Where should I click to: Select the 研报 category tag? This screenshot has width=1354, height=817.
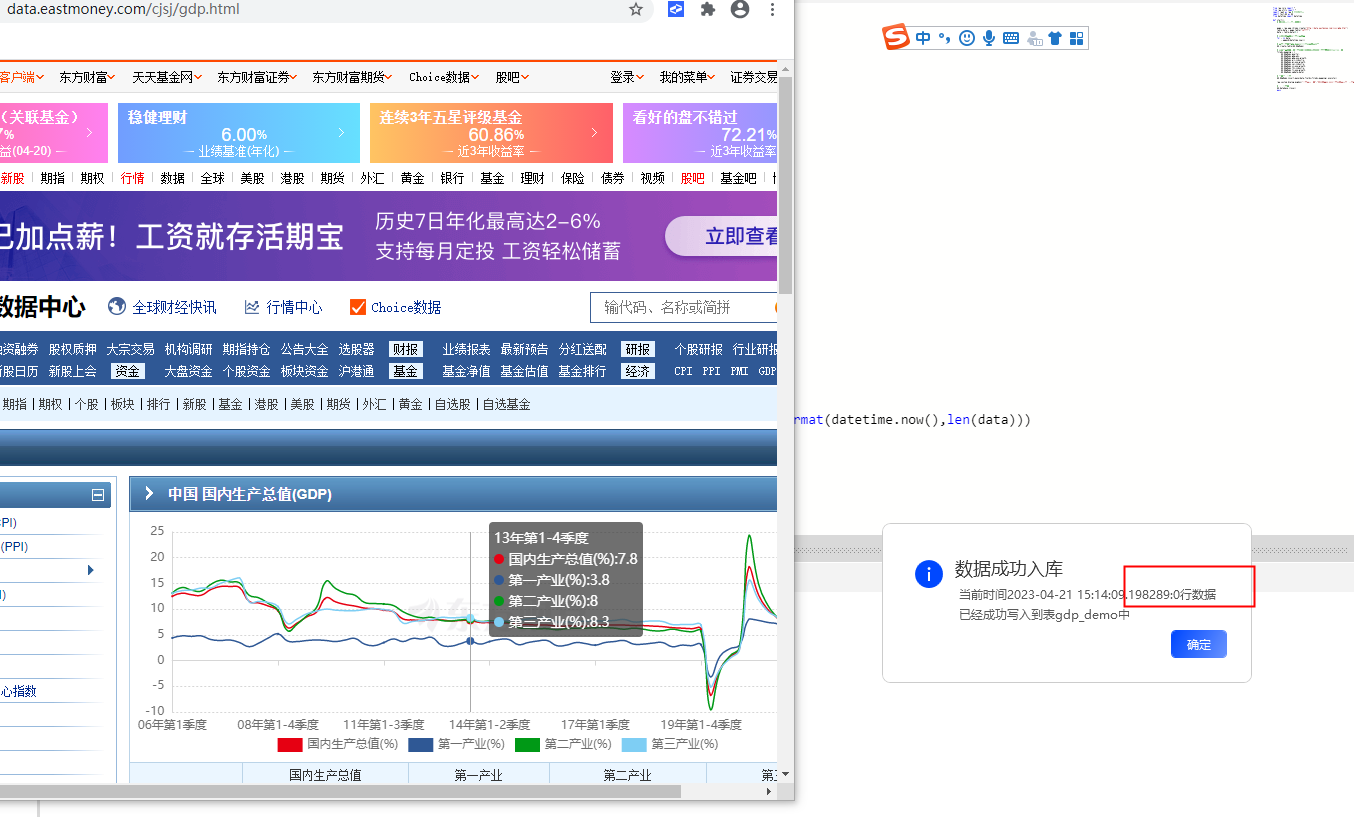click(x=638, y=349)
